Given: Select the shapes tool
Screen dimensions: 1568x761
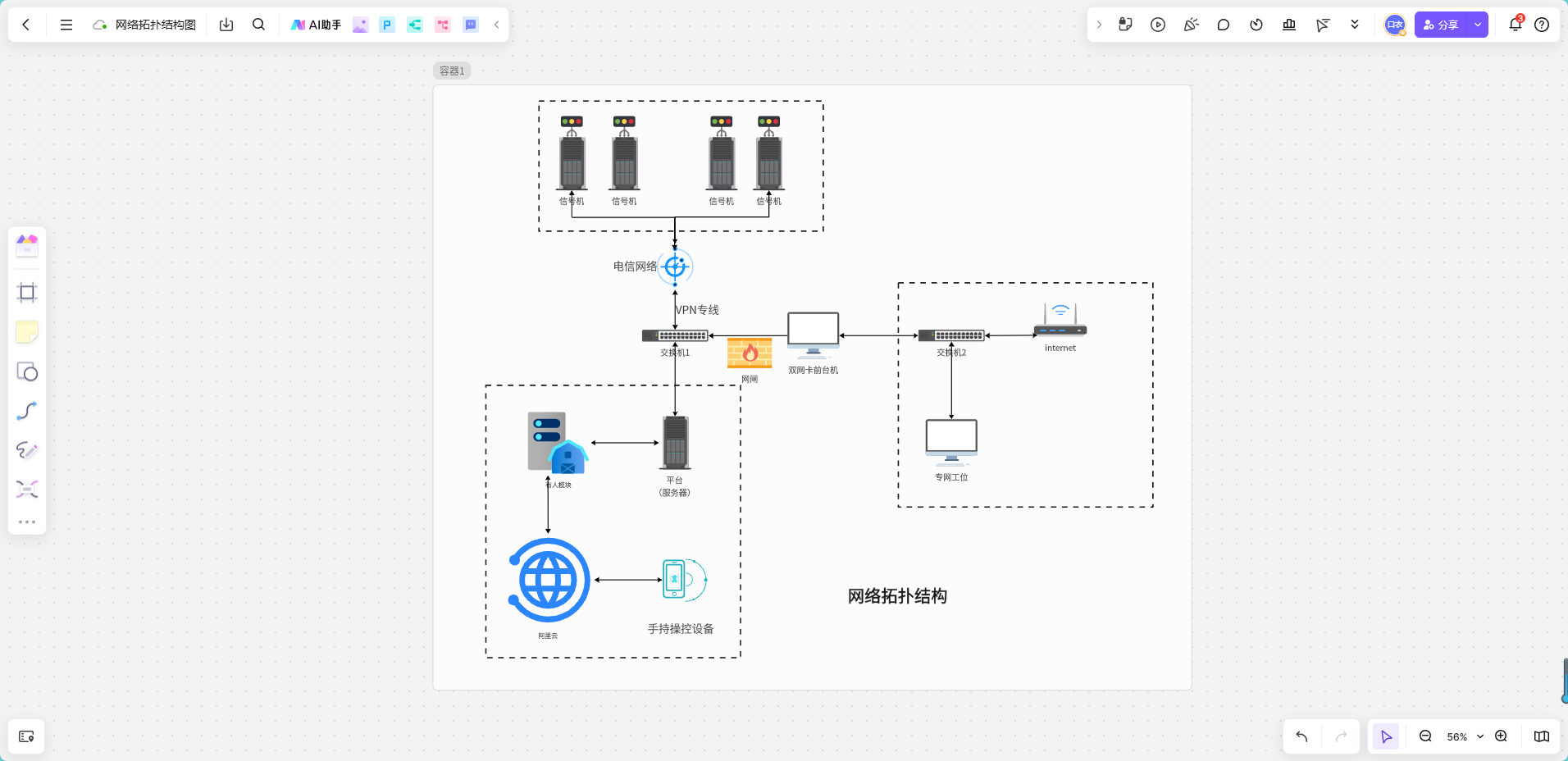Looking at the screenshot, I should coord(27,371).
